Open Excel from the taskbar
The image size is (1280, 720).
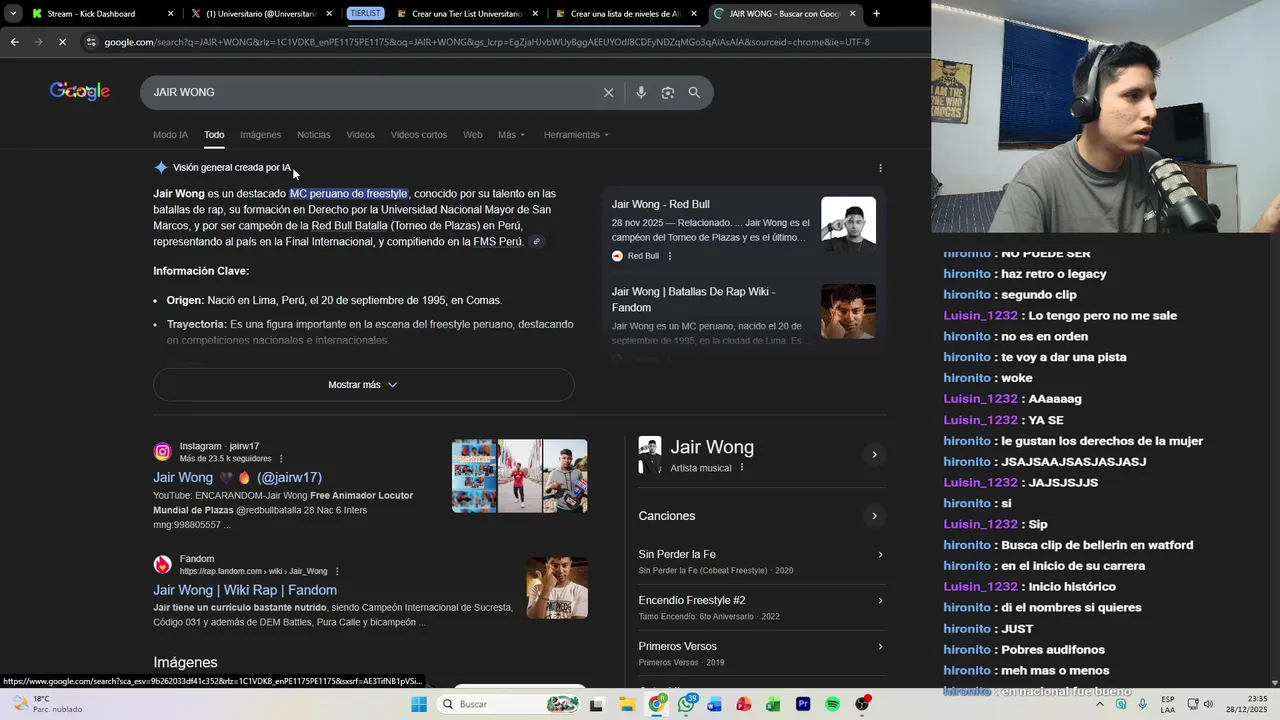773,705
